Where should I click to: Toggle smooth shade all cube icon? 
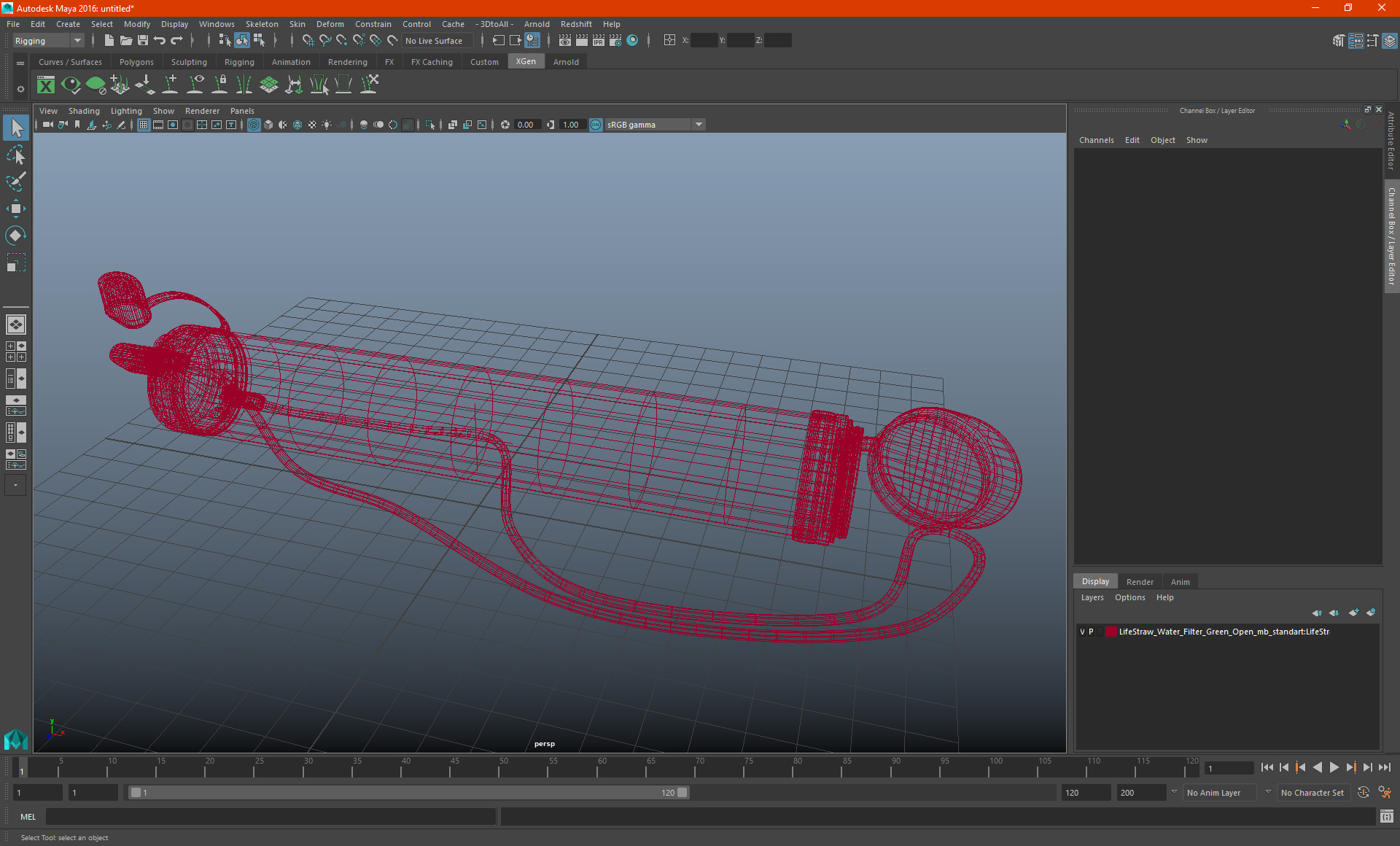click(268, 125)
